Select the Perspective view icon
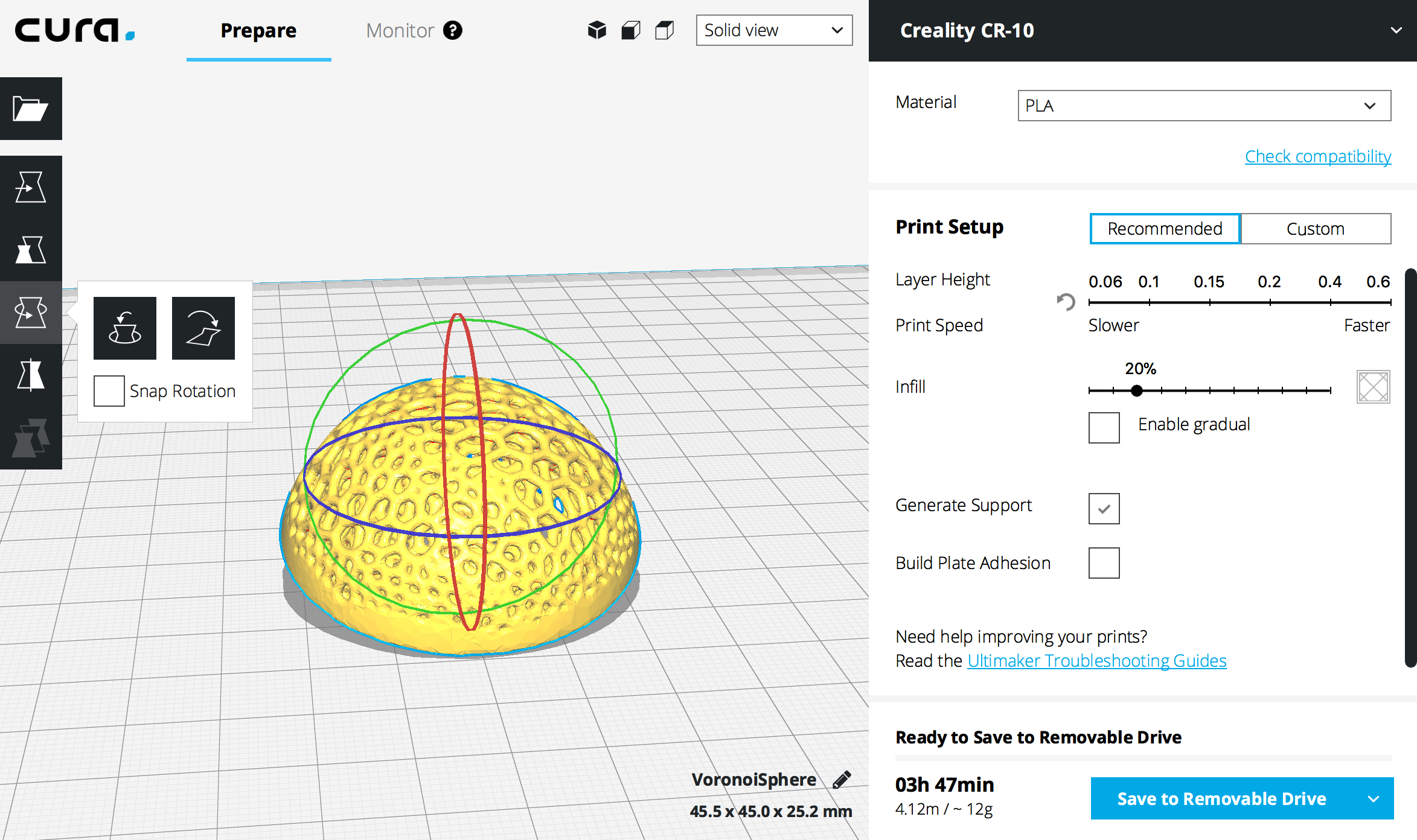The height and width of the screenshot is (840, 1417). click(x=597, y=29)
